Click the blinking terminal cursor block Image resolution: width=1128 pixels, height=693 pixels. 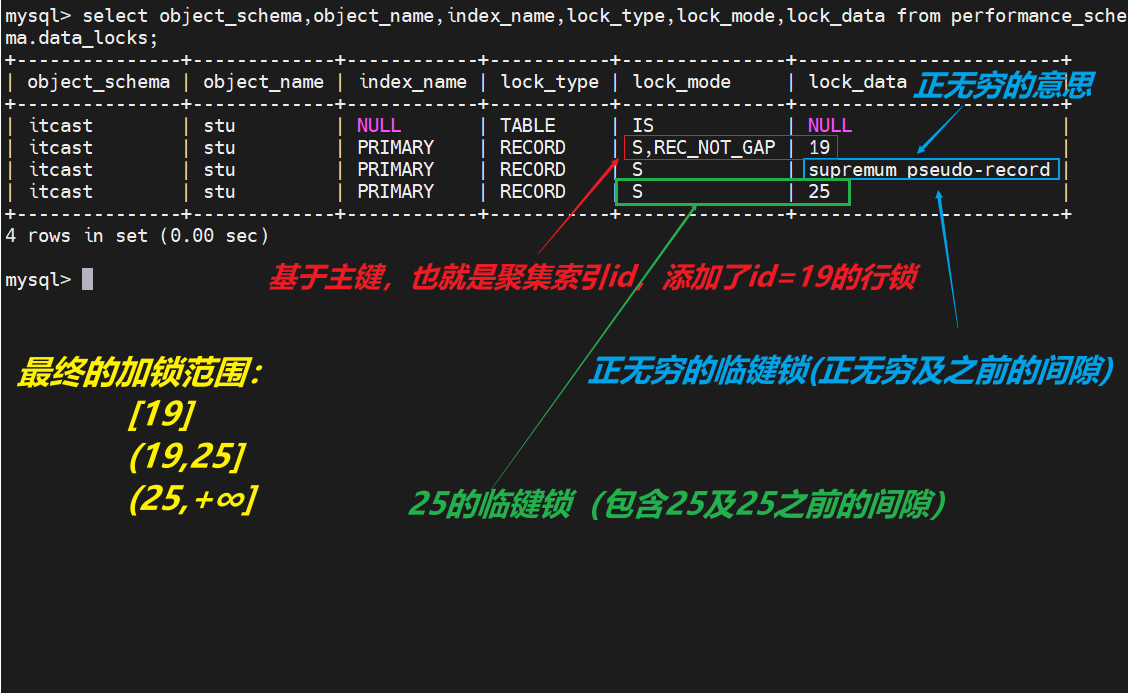click(x=88, y=279)
